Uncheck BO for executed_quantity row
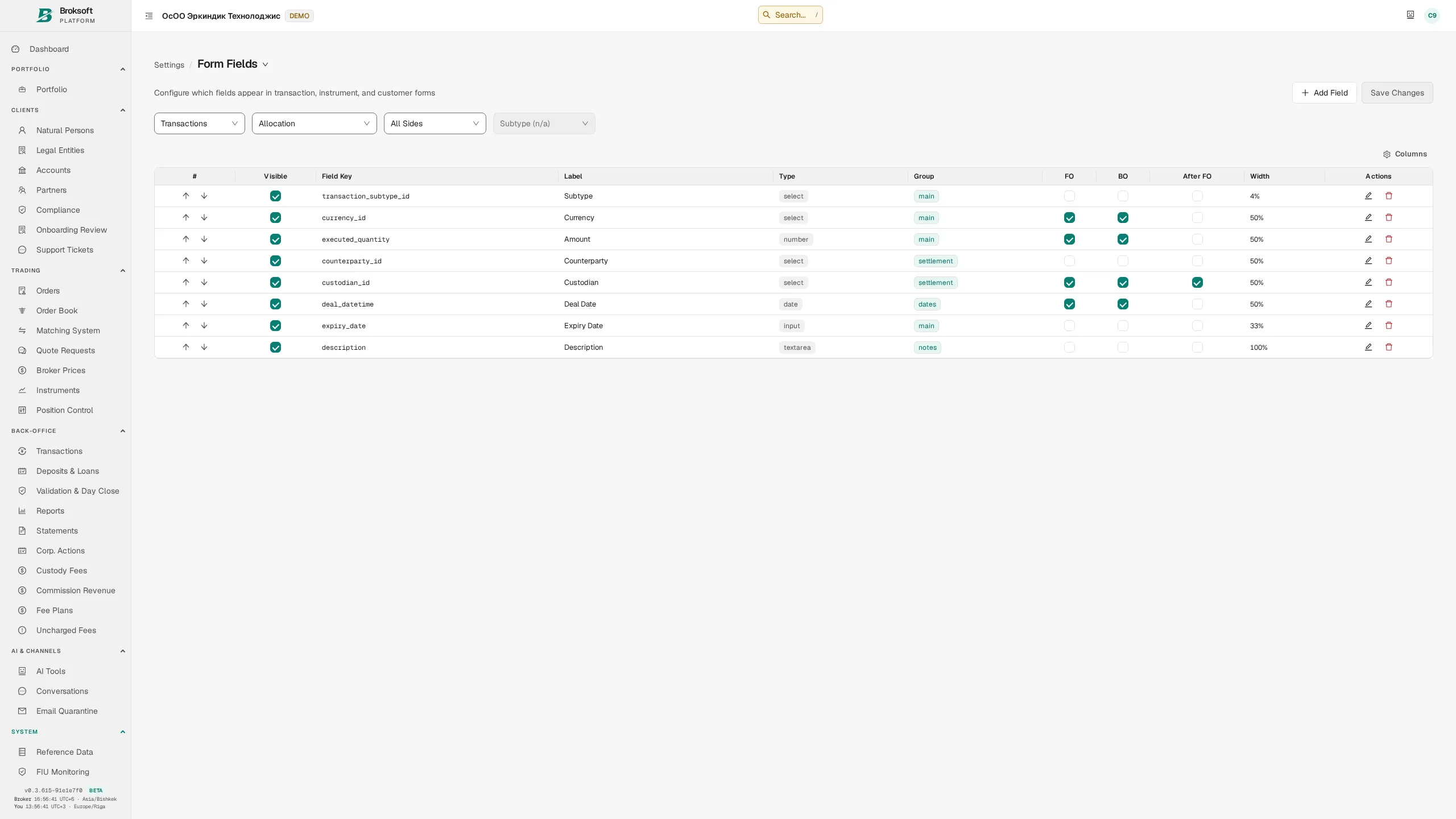This screenshot has width=1456, height=819. 1123,239
